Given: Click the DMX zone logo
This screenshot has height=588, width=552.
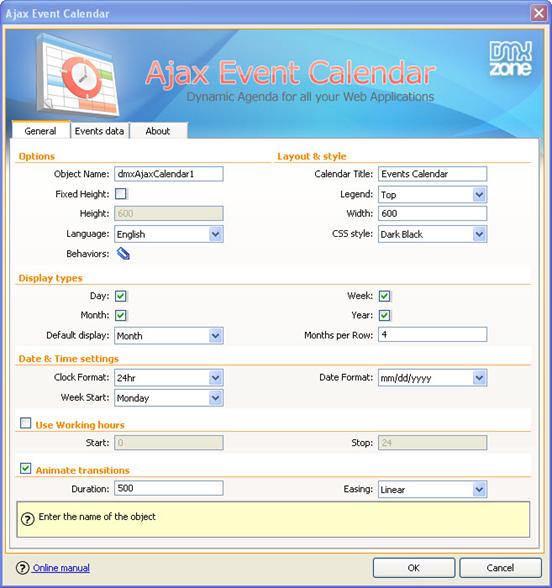Looking at the screenshot, I should click(x=510, y=58).
